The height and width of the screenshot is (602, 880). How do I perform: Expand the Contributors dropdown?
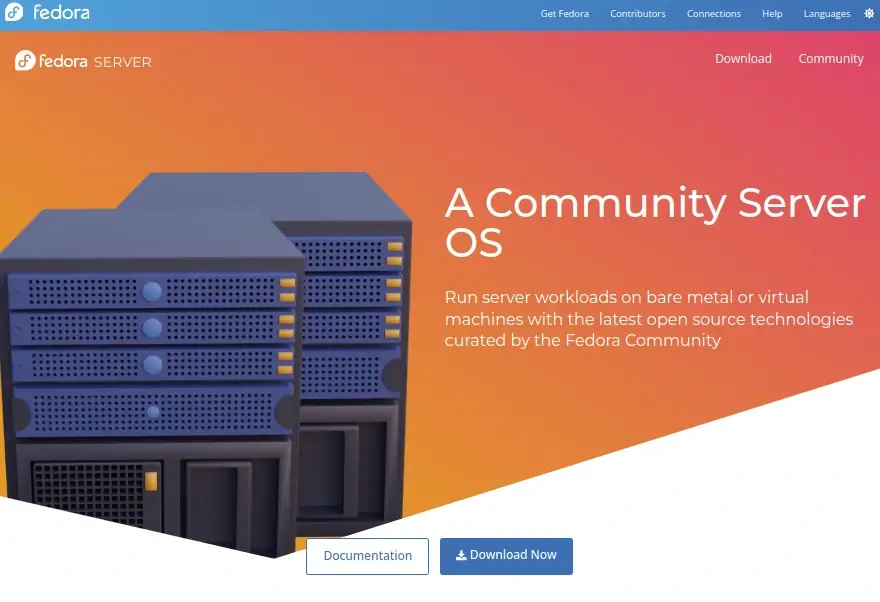(637, 14)
